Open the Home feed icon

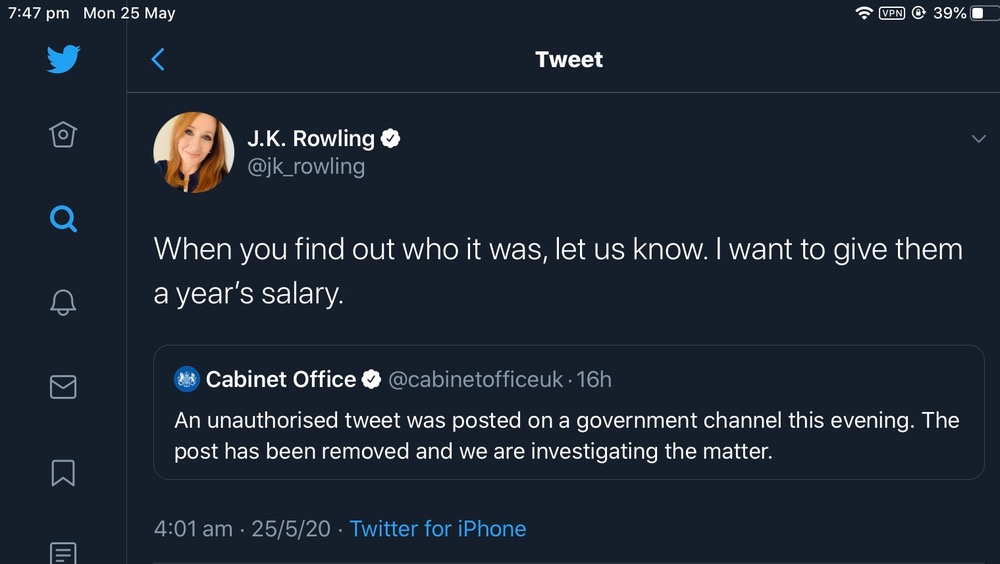[x=62, y=134]
